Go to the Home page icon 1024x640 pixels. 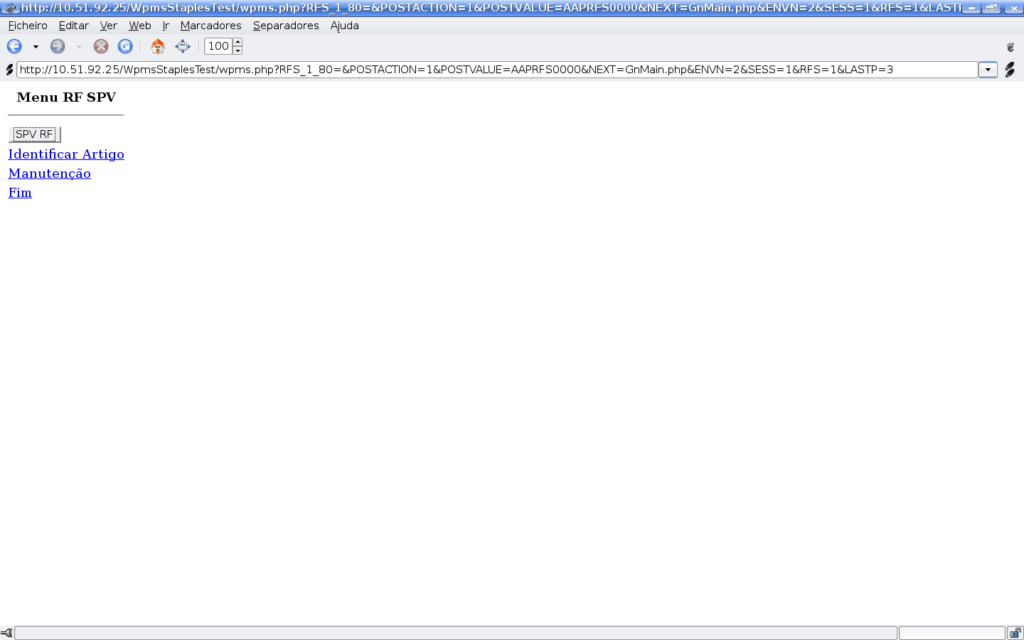(157, 46)
